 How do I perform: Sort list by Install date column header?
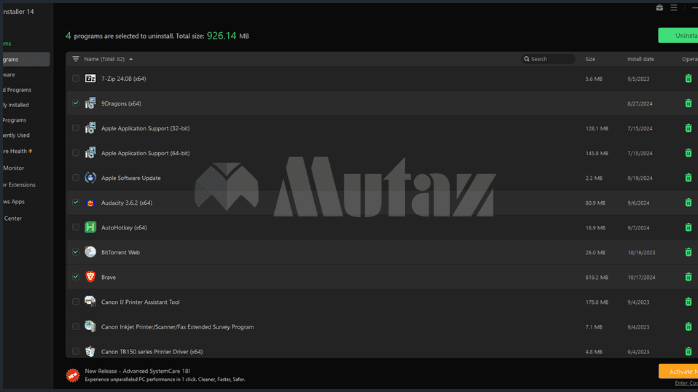point(641,59)
